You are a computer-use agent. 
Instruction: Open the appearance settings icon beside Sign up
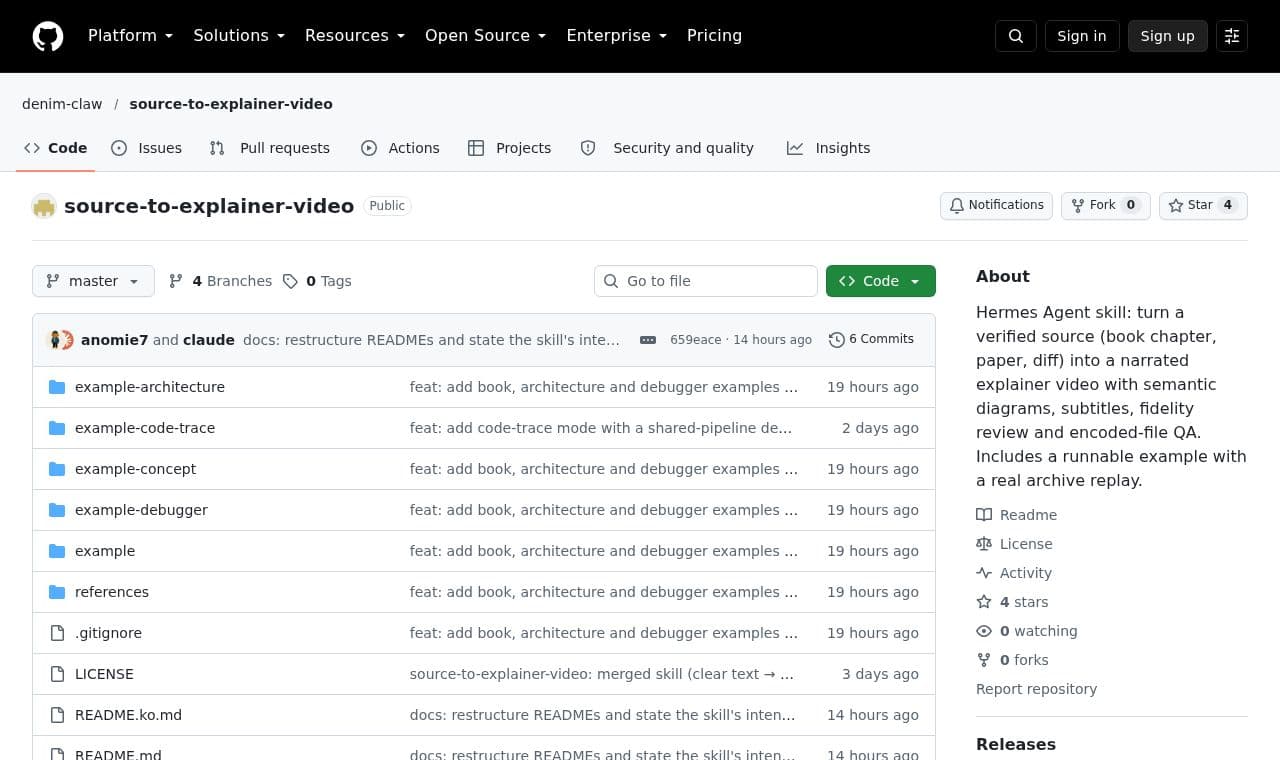[x=1232, y=36]
